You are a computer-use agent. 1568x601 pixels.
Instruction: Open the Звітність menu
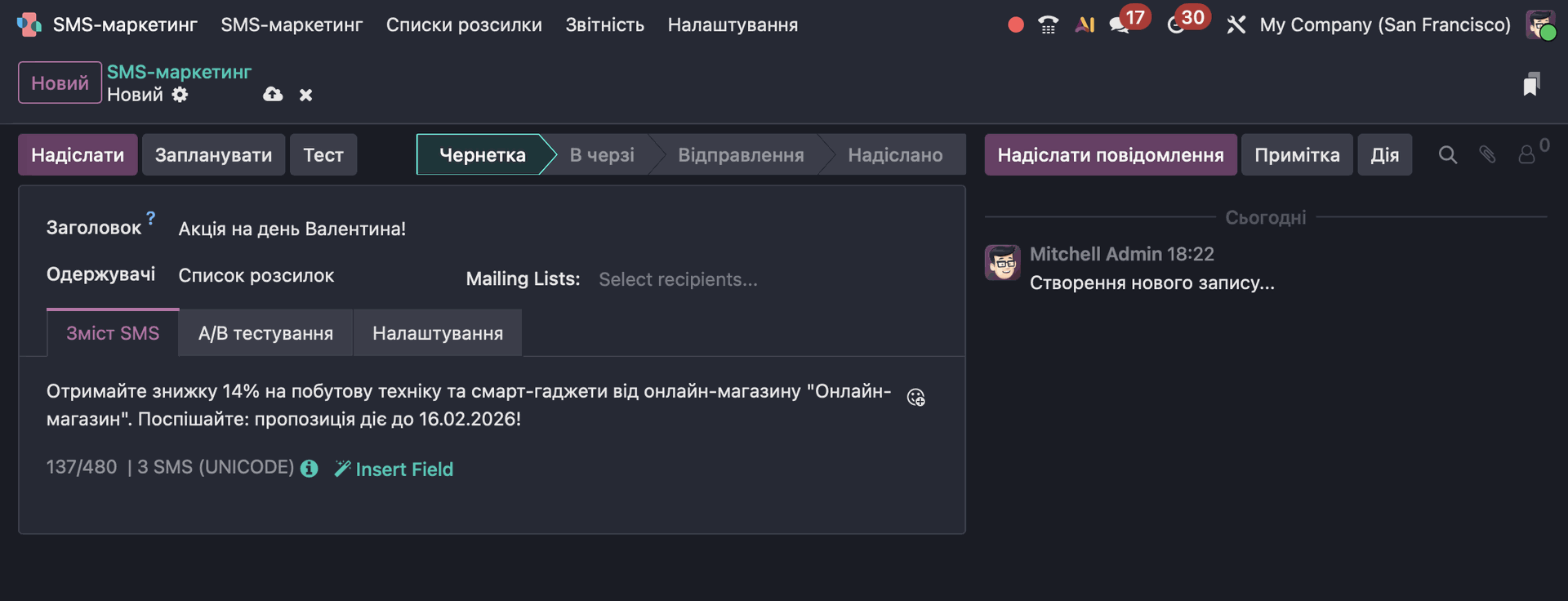604,25
